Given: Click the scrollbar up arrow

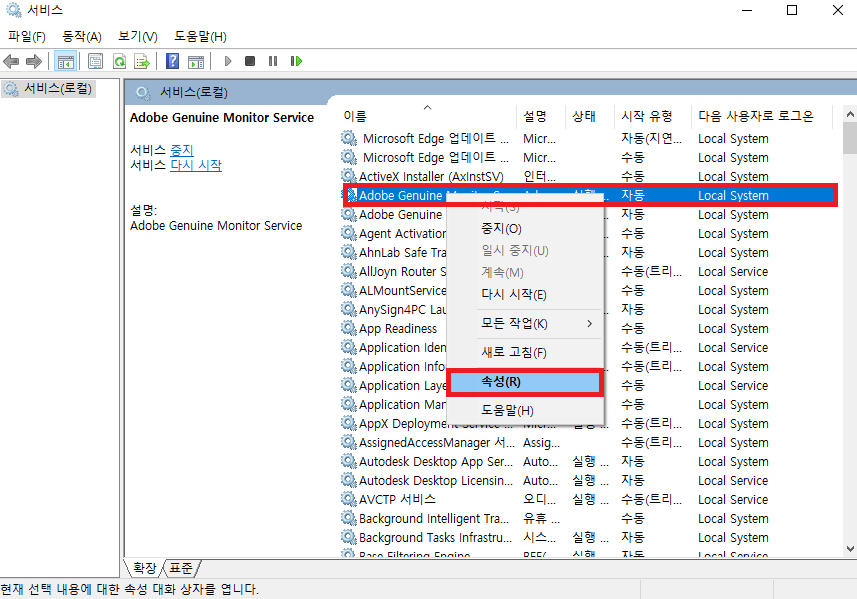Looking at the screenshot, I should pos(850,114).
